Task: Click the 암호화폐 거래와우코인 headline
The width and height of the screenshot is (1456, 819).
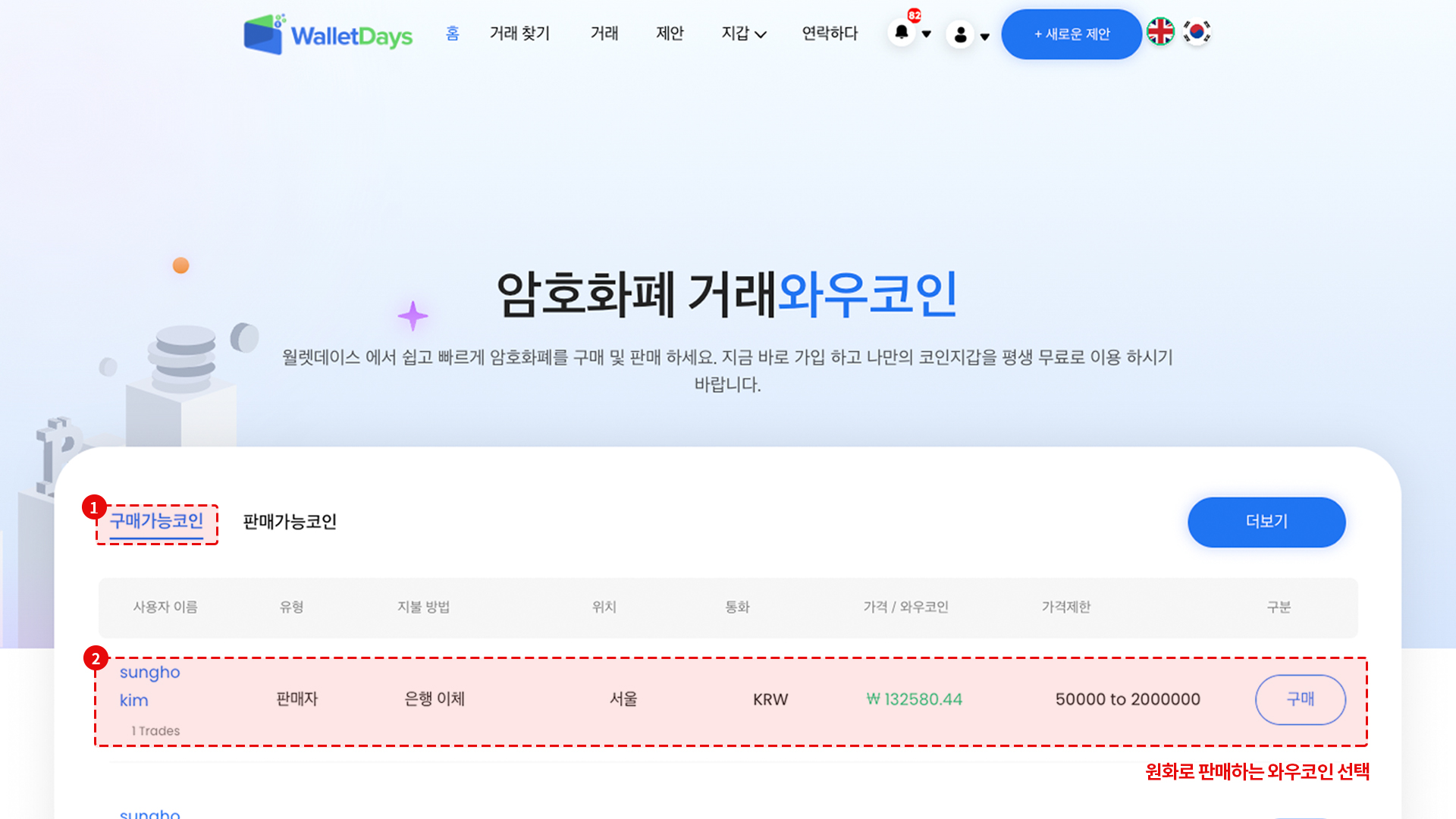Action: click(x=727, y=294)
